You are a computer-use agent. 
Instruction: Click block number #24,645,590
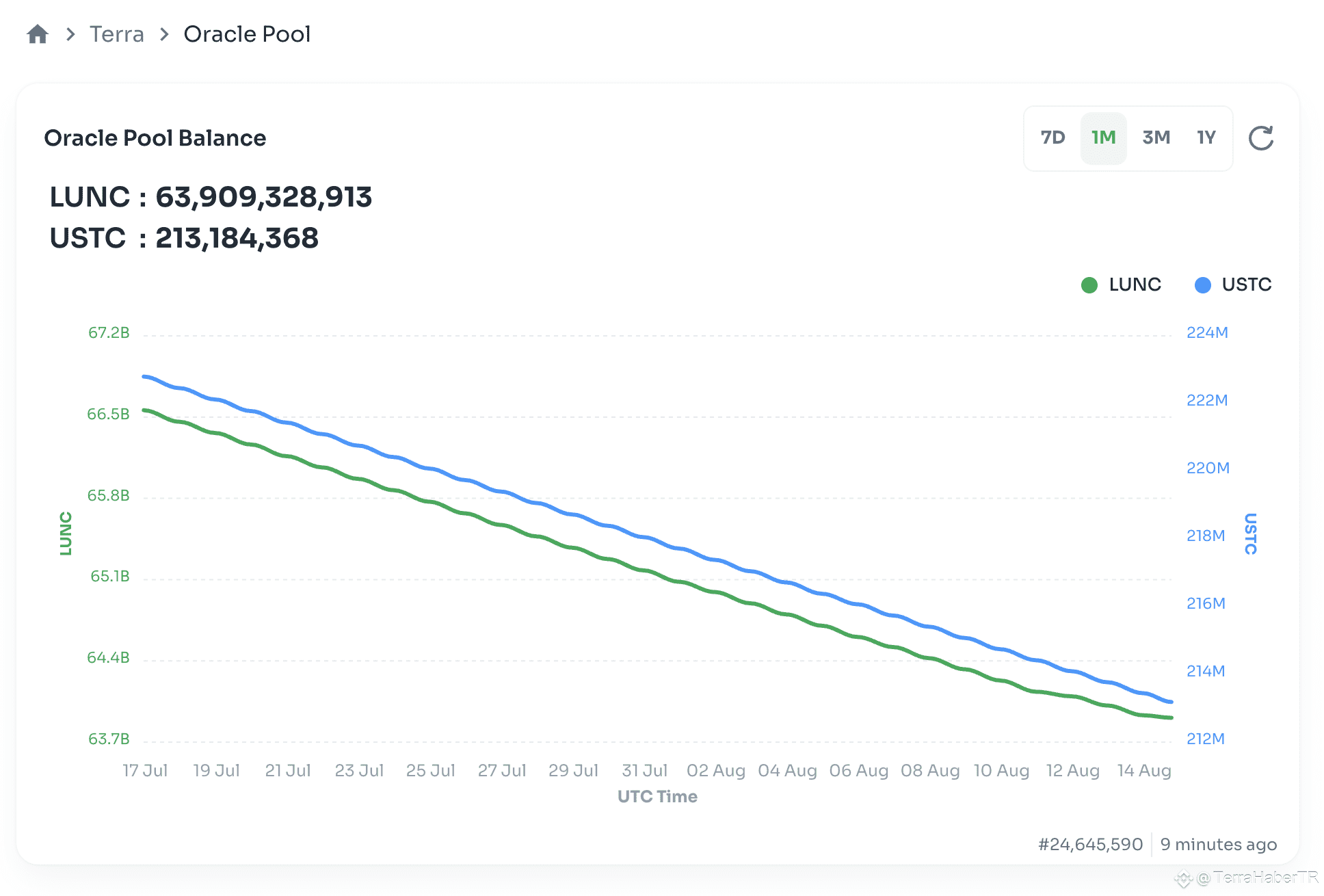[1090, 845]
